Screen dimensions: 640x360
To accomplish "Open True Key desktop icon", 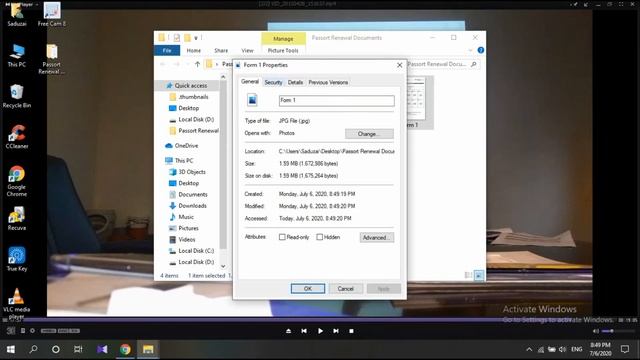I will (17, 259).
